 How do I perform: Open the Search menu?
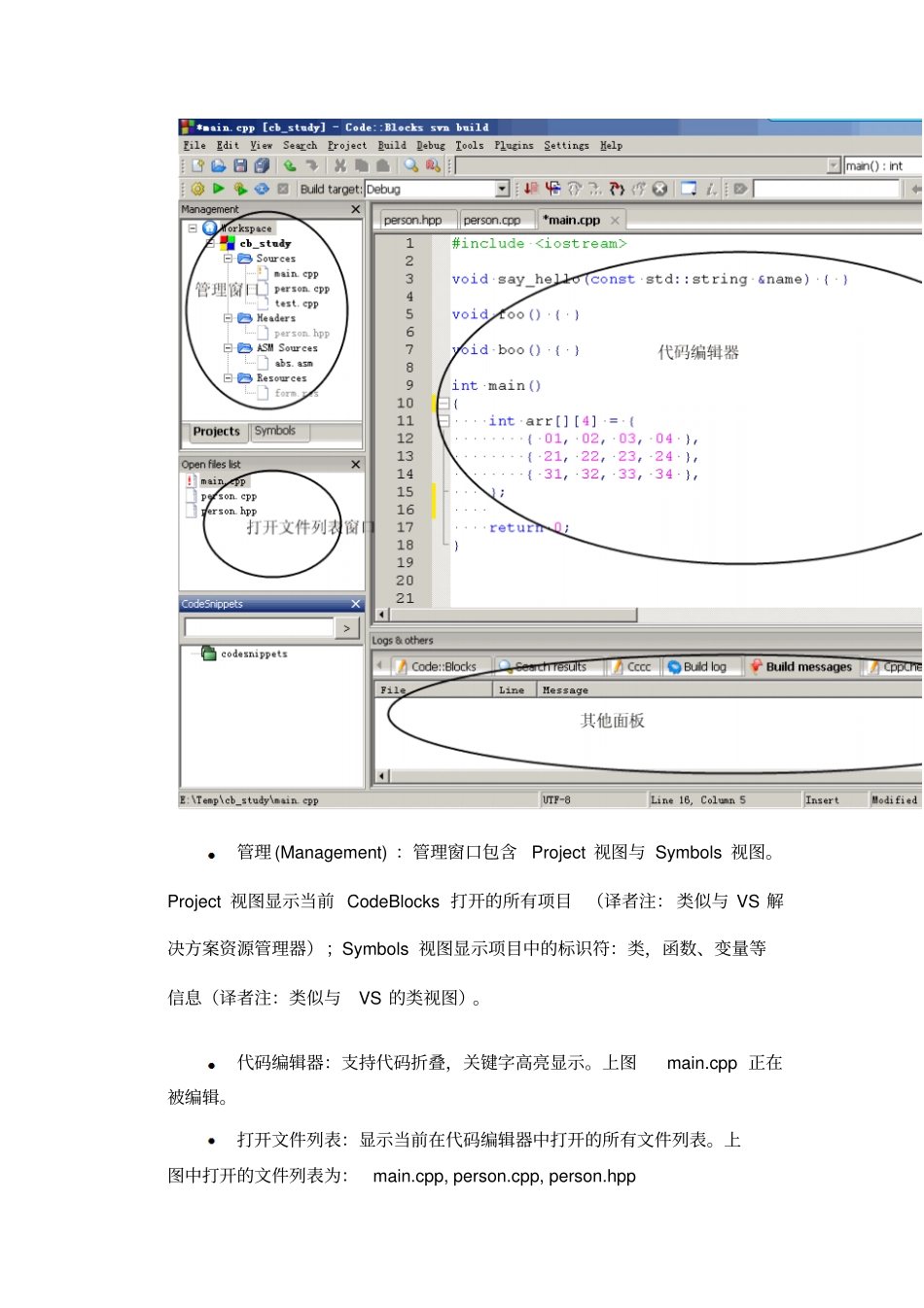pos(300,146)
